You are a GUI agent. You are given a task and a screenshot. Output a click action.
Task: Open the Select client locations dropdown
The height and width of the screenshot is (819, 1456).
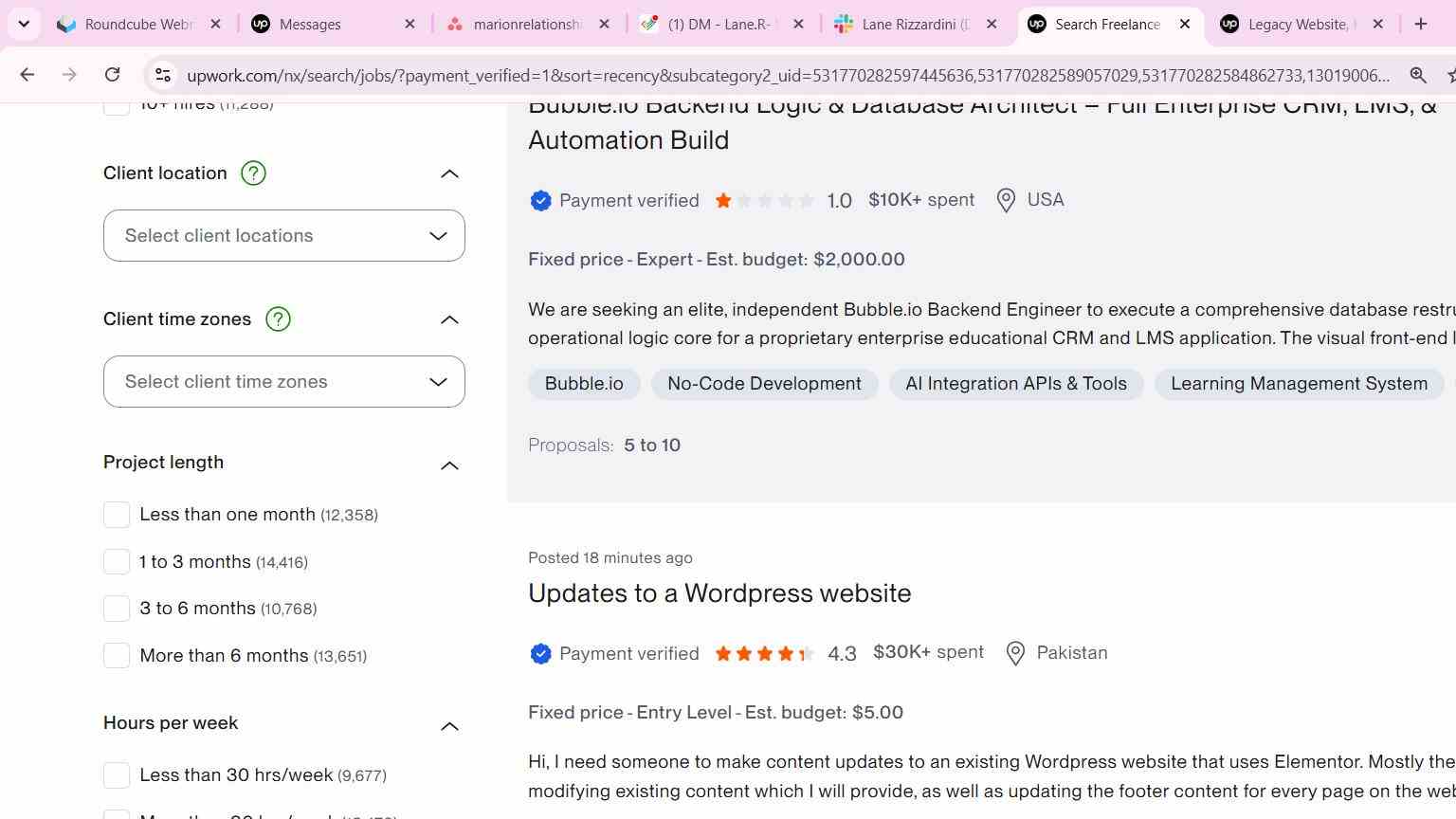(284, 236)
